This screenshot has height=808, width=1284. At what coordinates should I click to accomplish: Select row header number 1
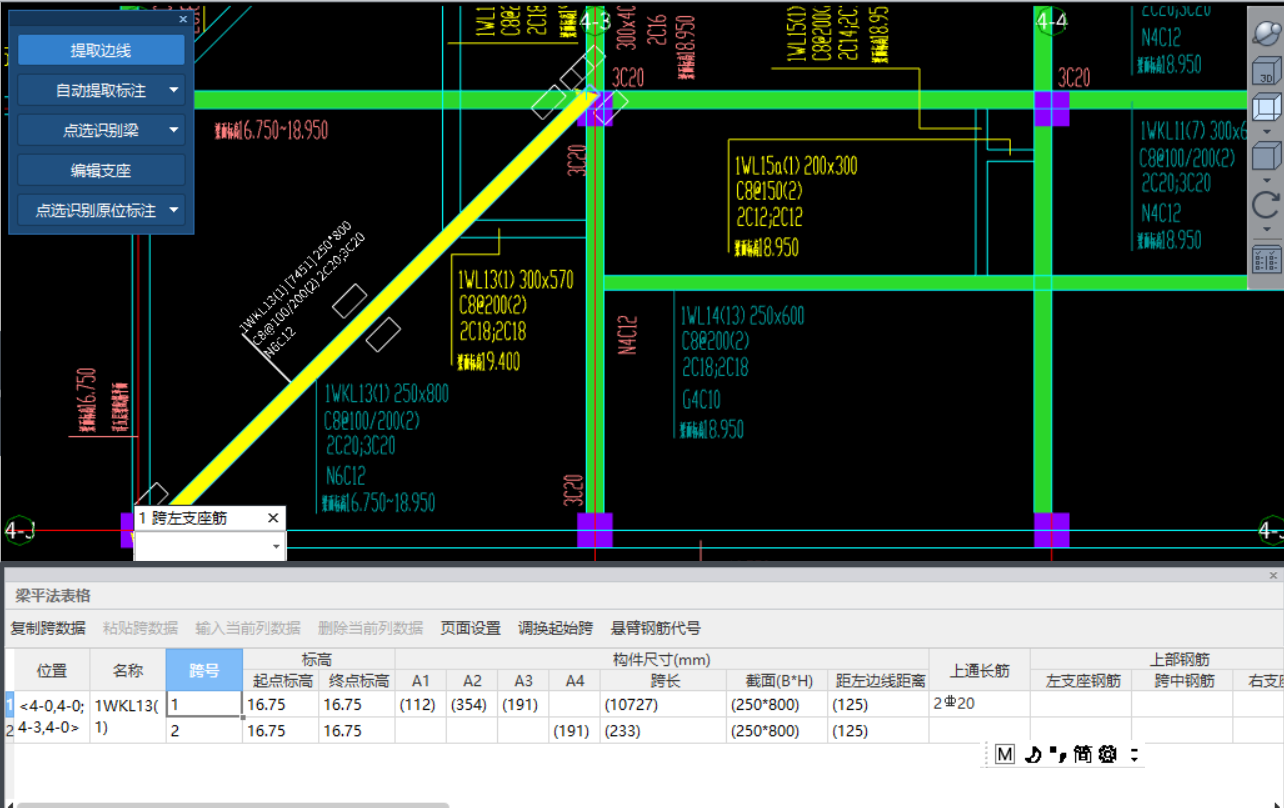(x=8, y=704)
